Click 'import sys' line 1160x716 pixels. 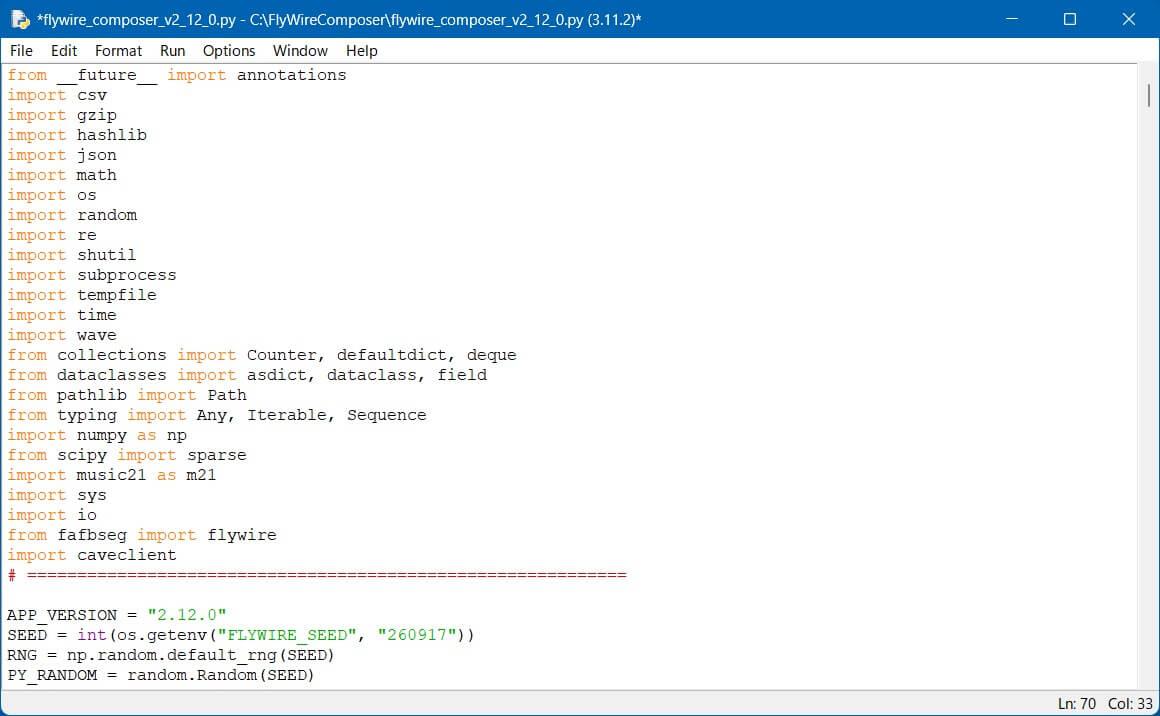coord(57,495)
